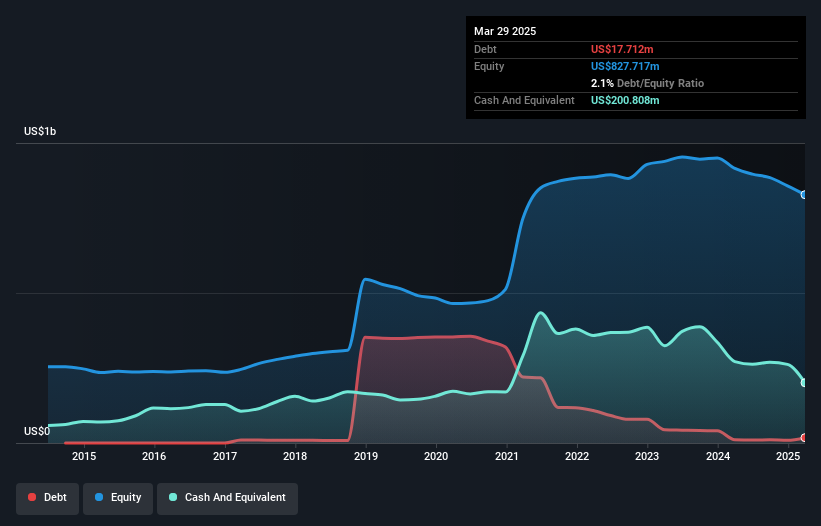Select the 2015 x-axis label
Screen dimensions: 821x526
[84, 456]
